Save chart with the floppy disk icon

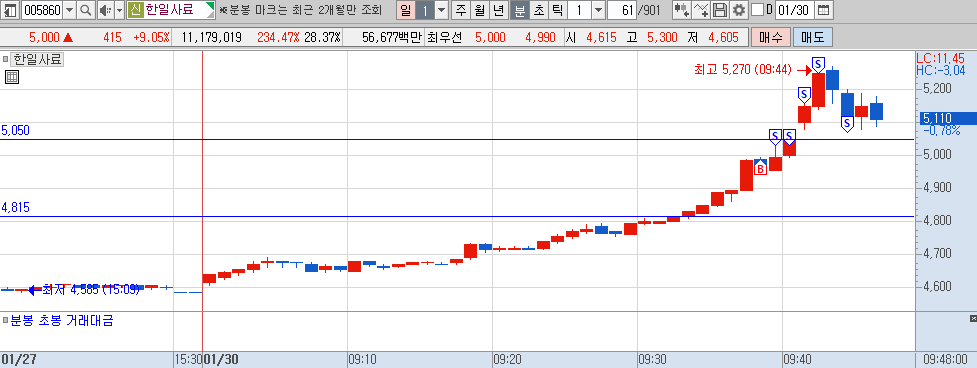pyautogui.click(x=720, y=10)
